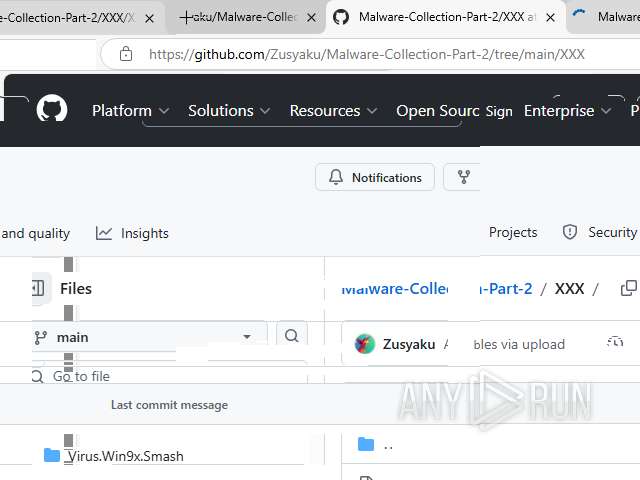Open the Resources dropdown
Viewport: 640px width, 480px height.
pos(333,111)
